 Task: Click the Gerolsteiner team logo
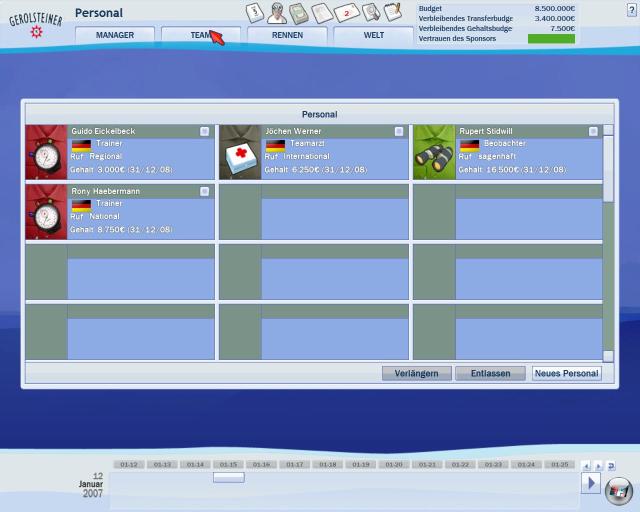pyautogui.click(x=36, y=24)
